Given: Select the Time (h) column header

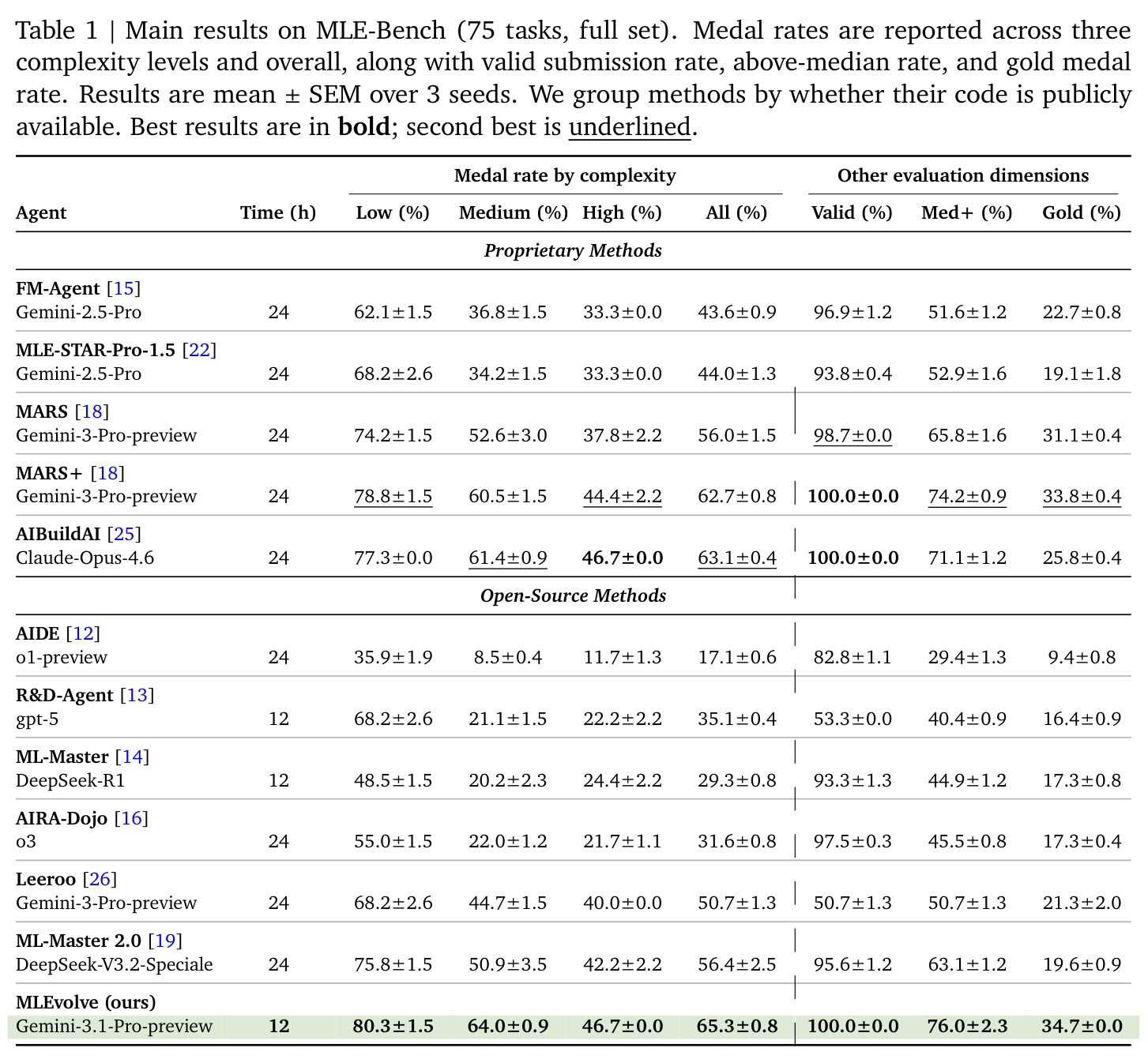Looking at the screenshot, I should tap(278, 212).
